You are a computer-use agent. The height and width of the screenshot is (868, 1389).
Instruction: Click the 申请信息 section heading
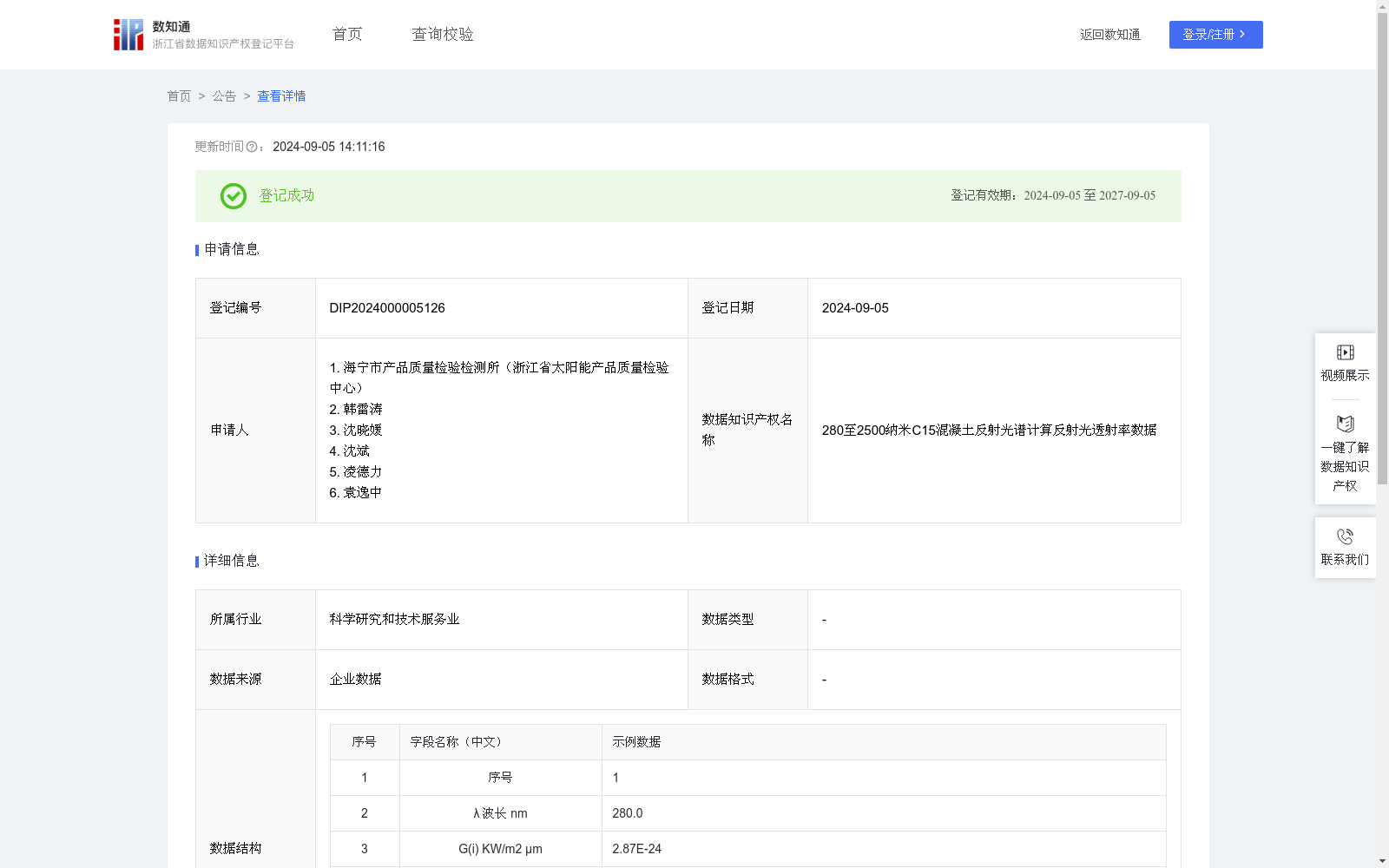point(232,249)
